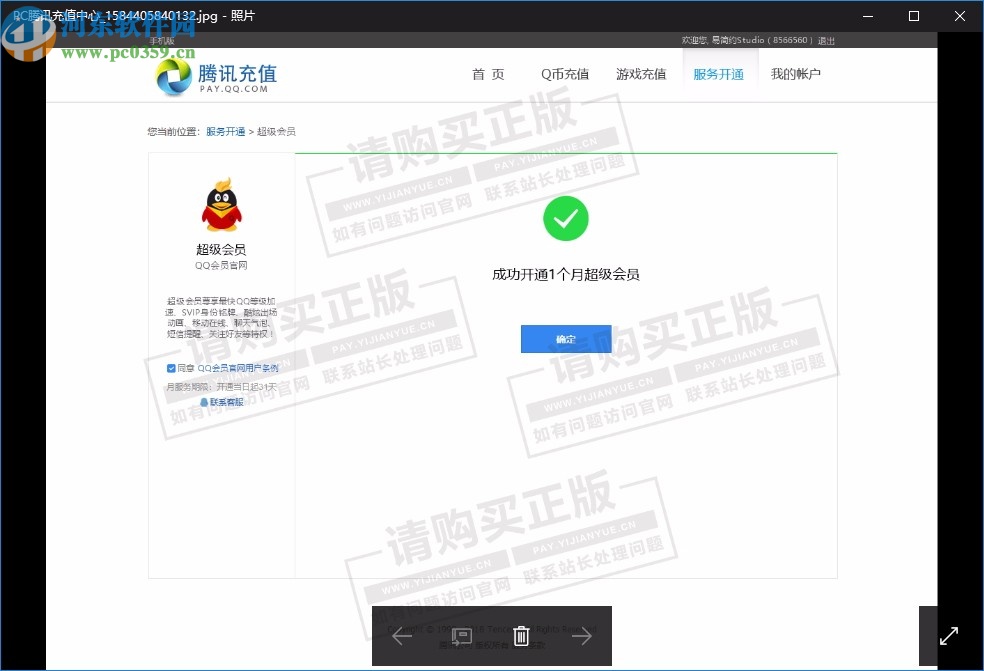Click the trash icon to delete photo

coord(521,636)
